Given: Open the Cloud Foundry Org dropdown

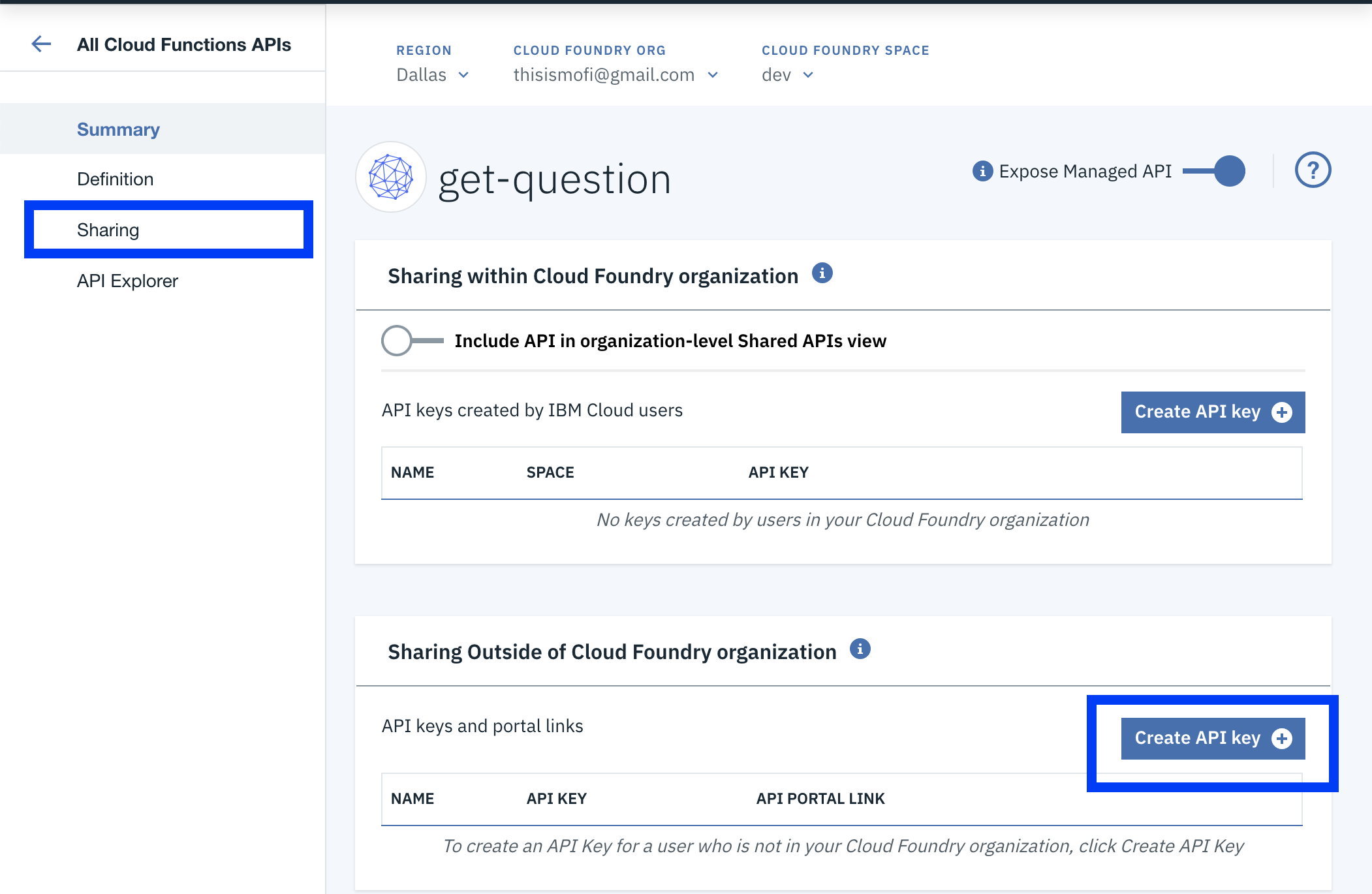Looking at the screenshot, I should pyautogui.click(x=616, y=75).
